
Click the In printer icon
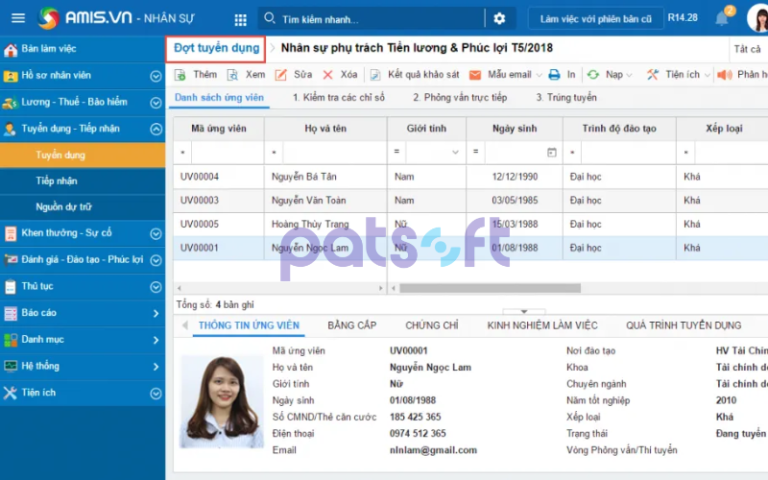tap(554, 74)
